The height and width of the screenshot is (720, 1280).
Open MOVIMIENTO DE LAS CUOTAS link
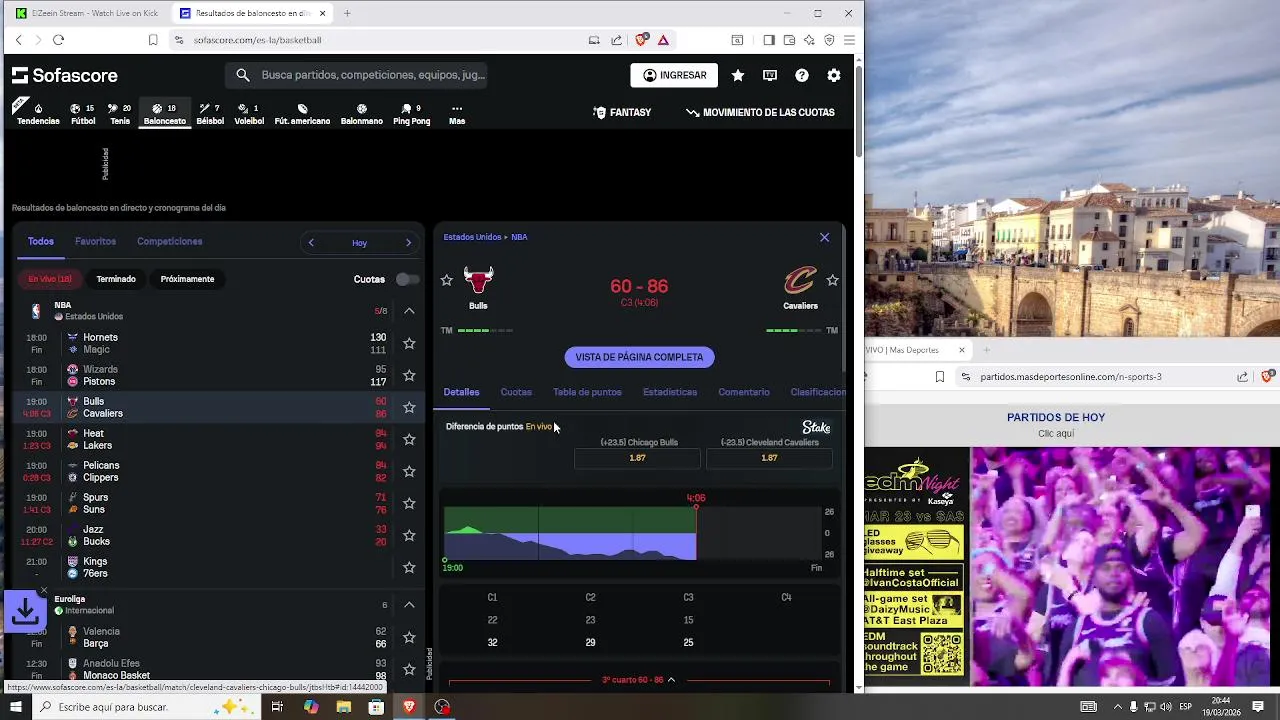pos(760,112)
